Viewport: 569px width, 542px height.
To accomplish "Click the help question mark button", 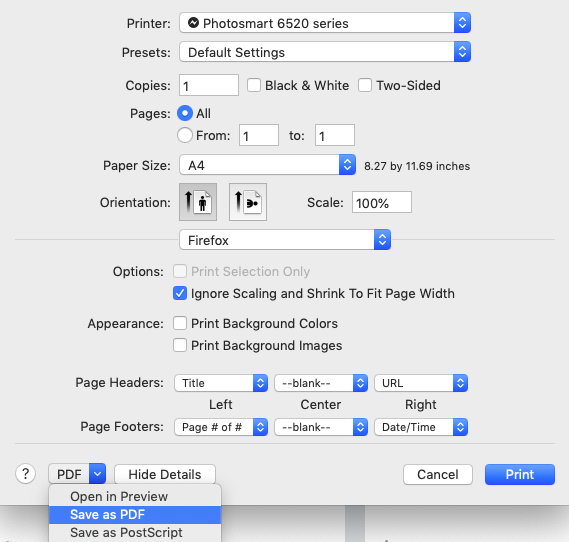I will tap(25, 474).
